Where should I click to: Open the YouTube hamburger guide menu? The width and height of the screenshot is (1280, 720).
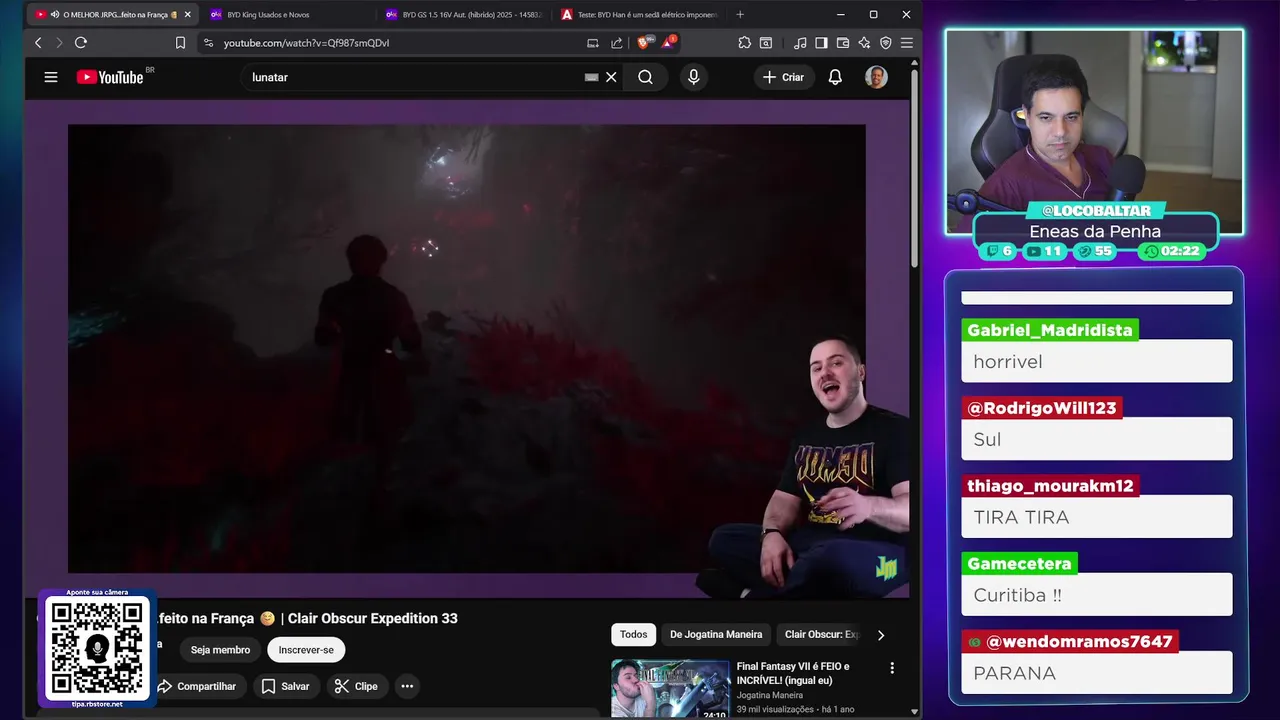tap(51, 77)
